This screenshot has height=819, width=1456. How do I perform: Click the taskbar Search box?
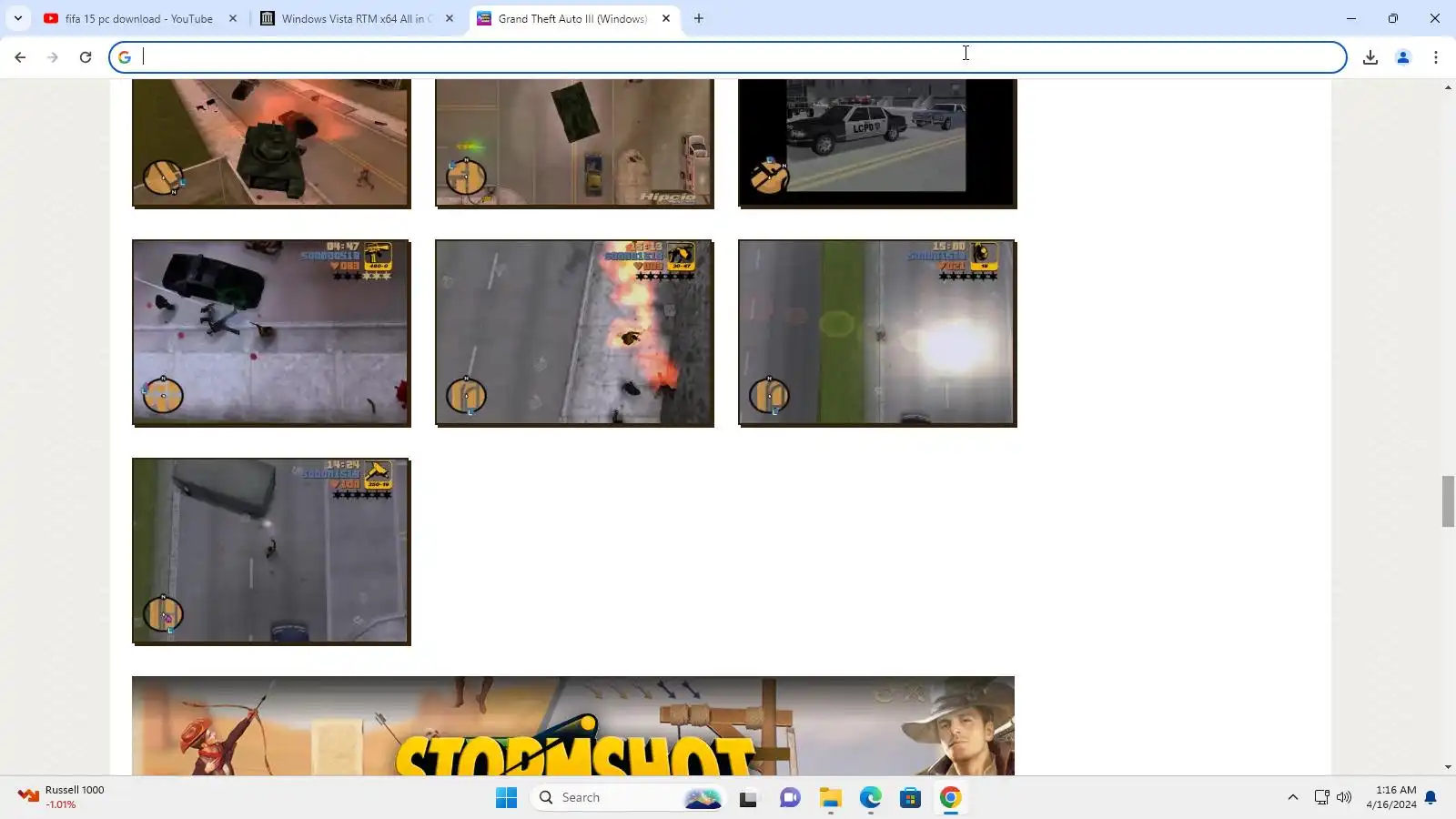click(x=628, y=798)
